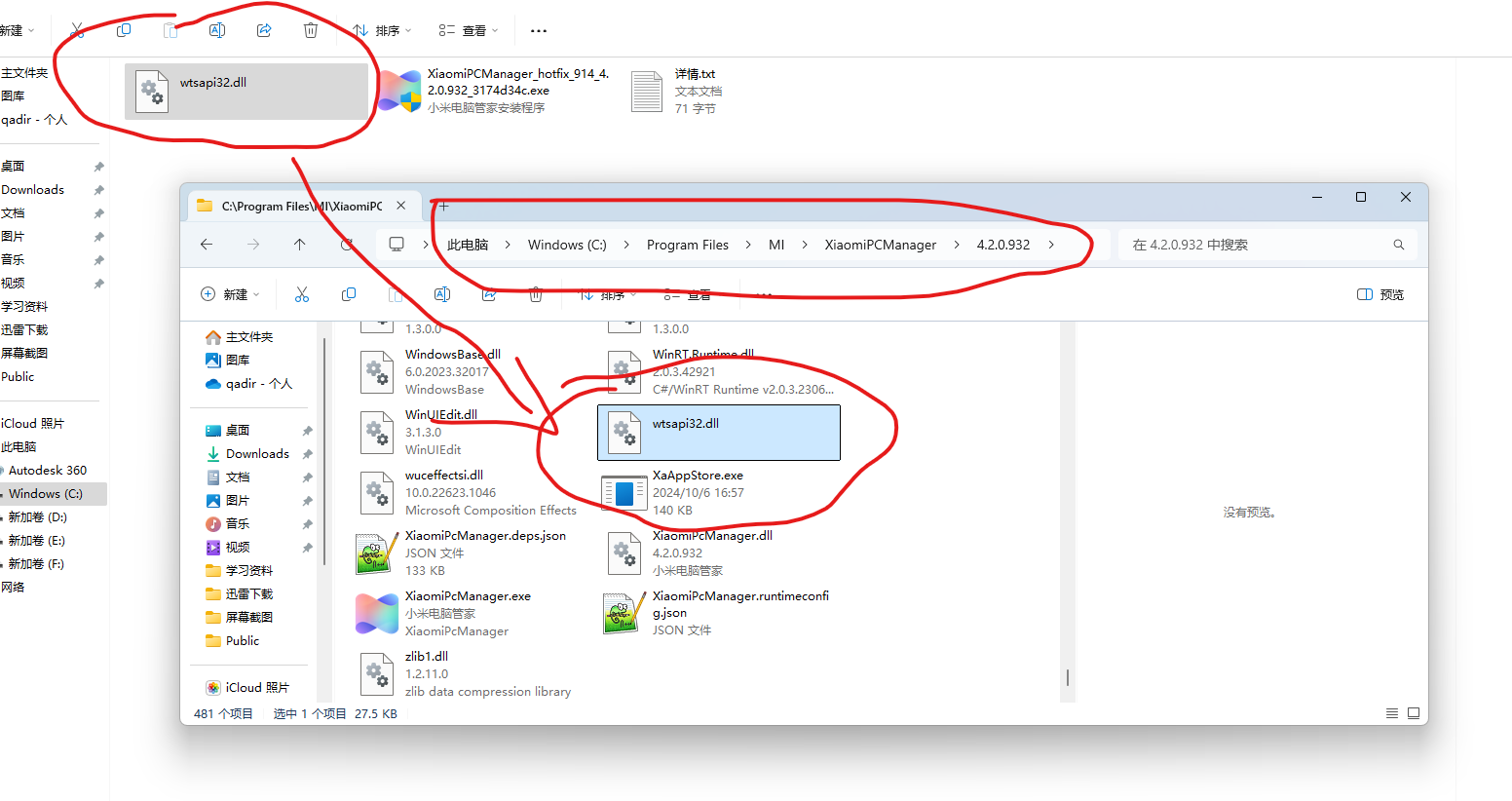Click the monitor icon in the address bar
The image size is (1512, 801).
397,245
